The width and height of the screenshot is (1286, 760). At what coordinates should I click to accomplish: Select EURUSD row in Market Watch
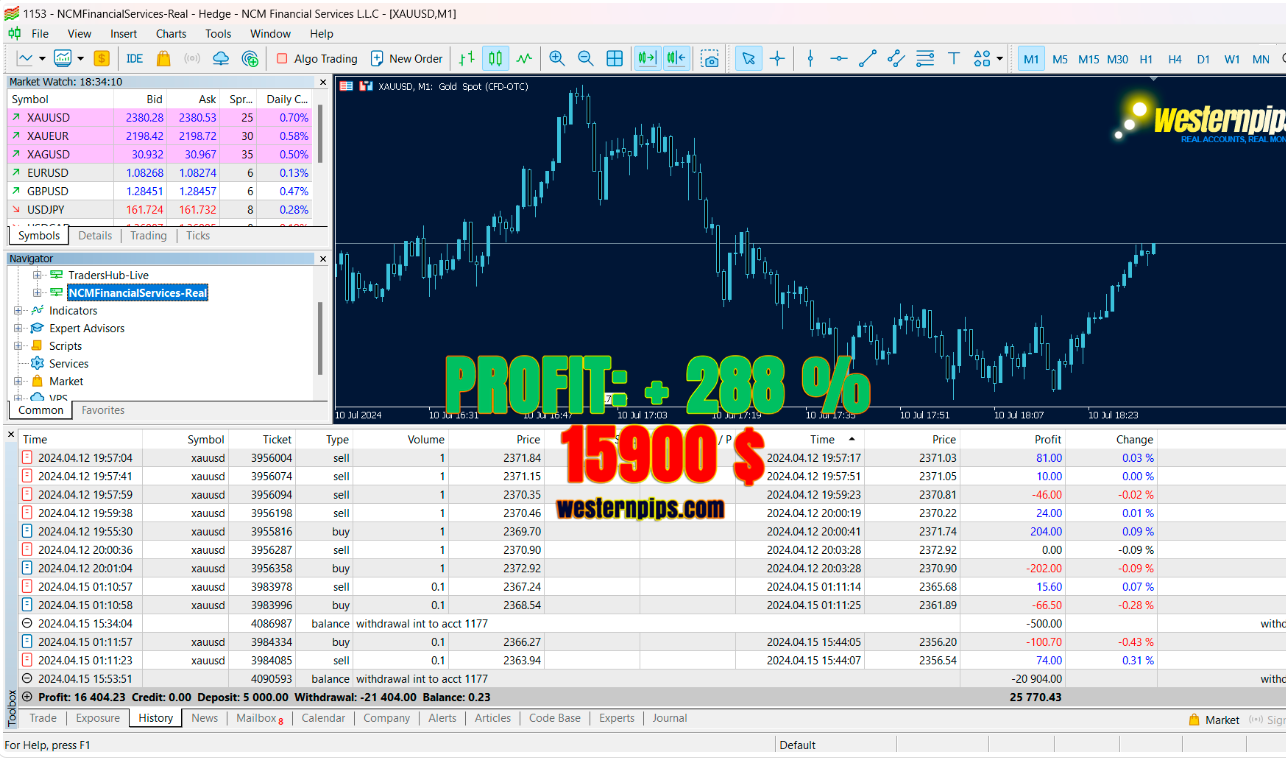pyautogui.click(x=160, y=173)
